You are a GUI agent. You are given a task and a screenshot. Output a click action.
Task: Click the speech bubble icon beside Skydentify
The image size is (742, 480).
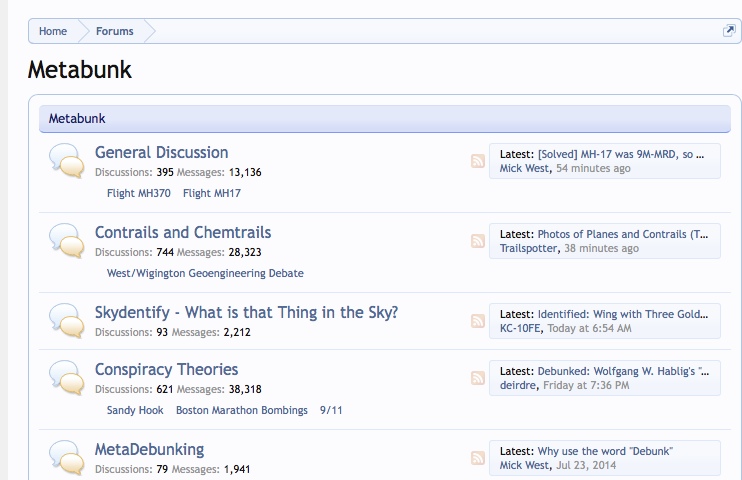coord(67,321)
